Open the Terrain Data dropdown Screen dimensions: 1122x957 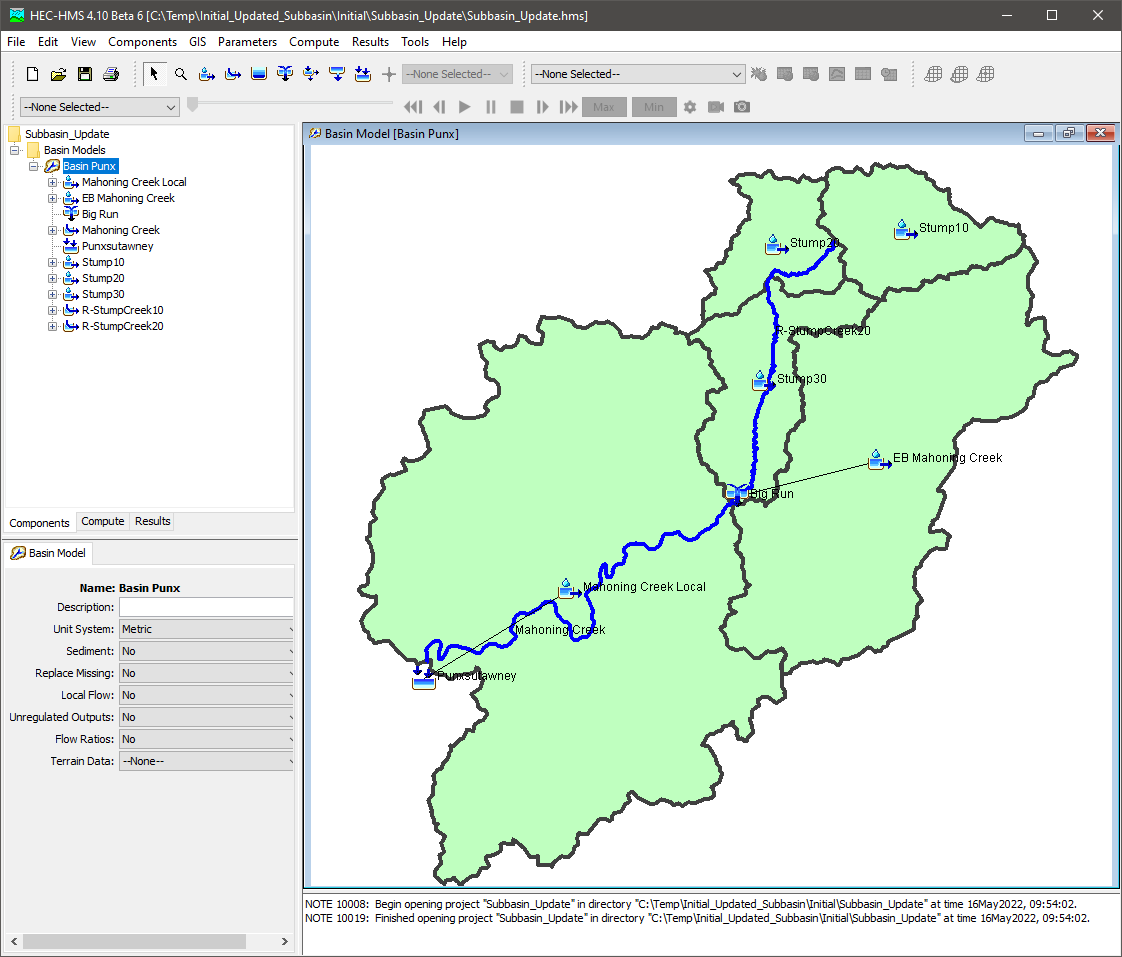coord(206,762)
